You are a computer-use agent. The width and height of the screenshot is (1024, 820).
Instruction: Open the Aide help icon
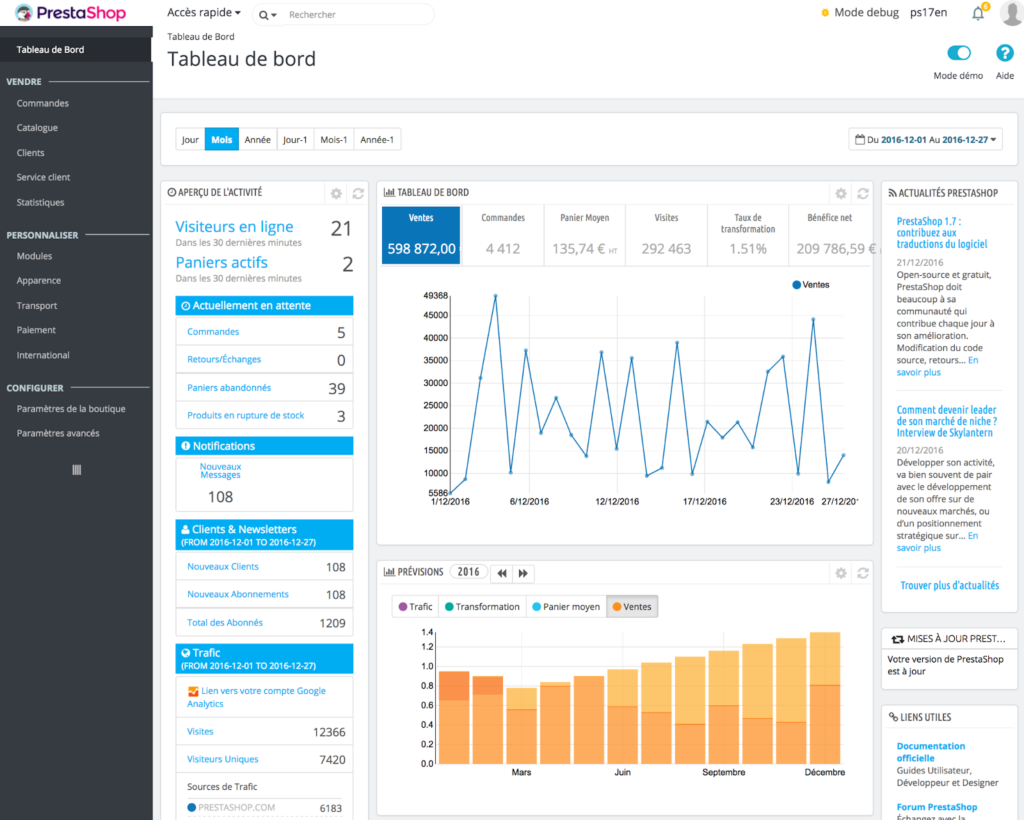pyautogui.click(x=1004, y=54)
